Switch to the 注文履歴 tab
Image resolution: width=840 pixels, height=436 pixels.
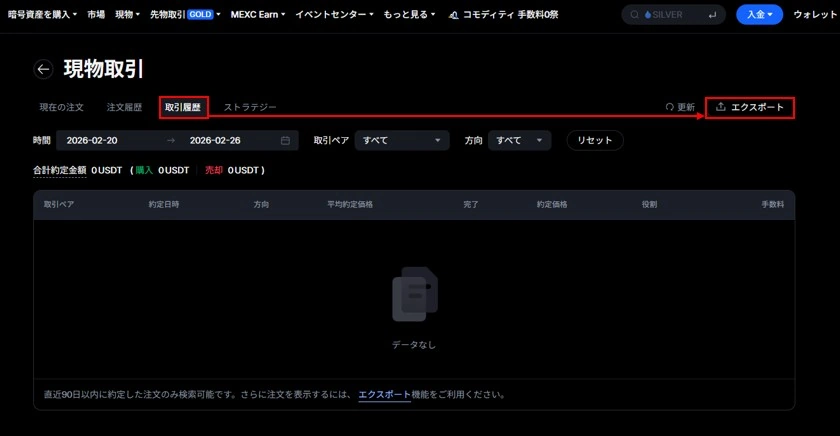pyautogui.click(x=124, y=107)
